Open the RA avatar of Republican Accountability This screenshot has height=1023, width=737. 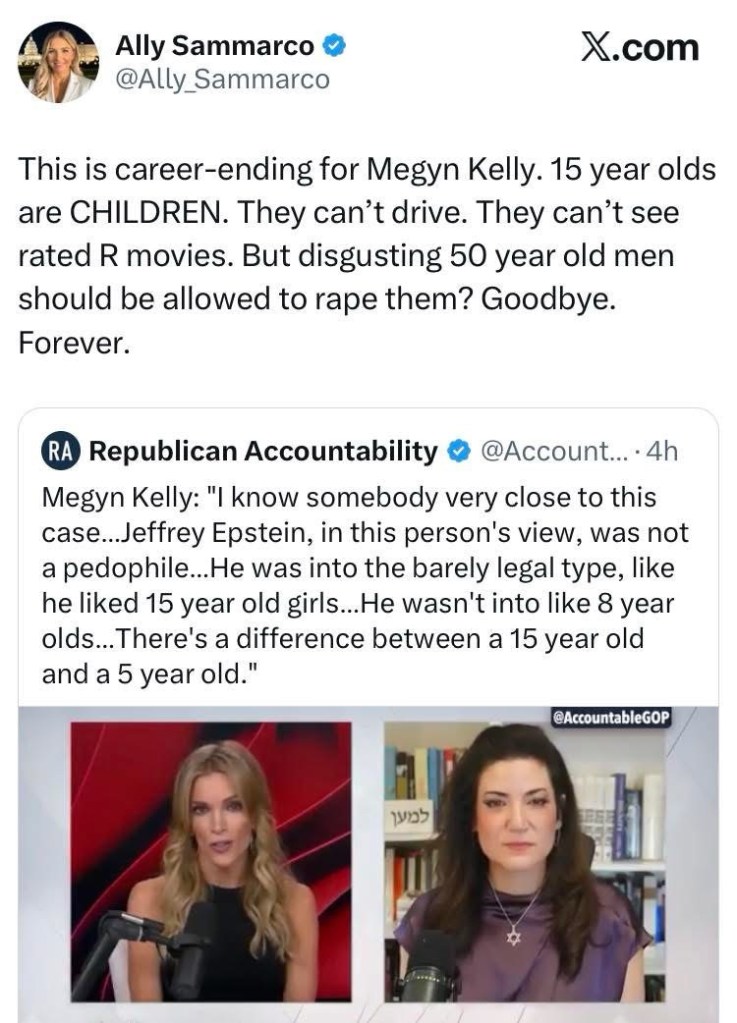point(62,452)
